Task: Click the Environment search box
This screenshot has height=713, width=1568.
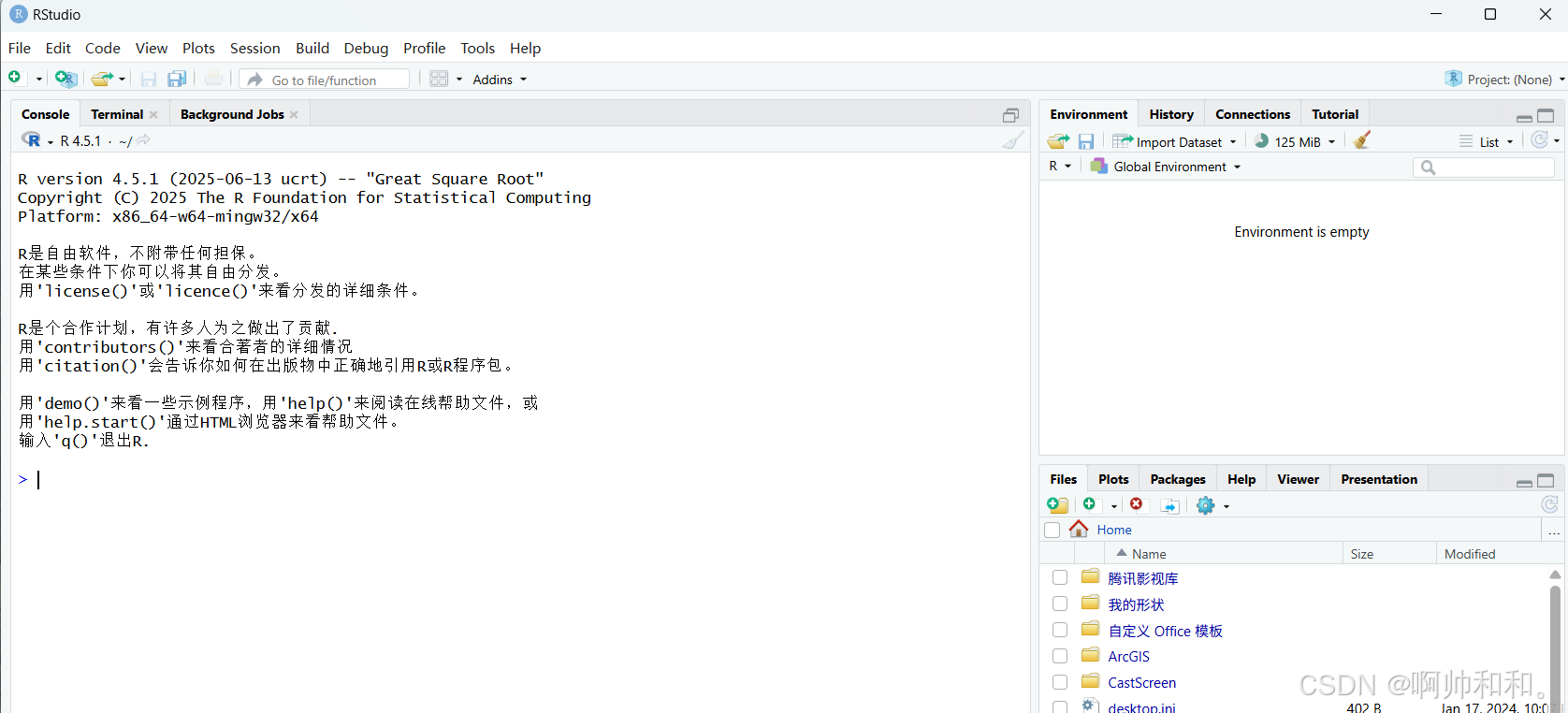Action: coord(1484,167)
